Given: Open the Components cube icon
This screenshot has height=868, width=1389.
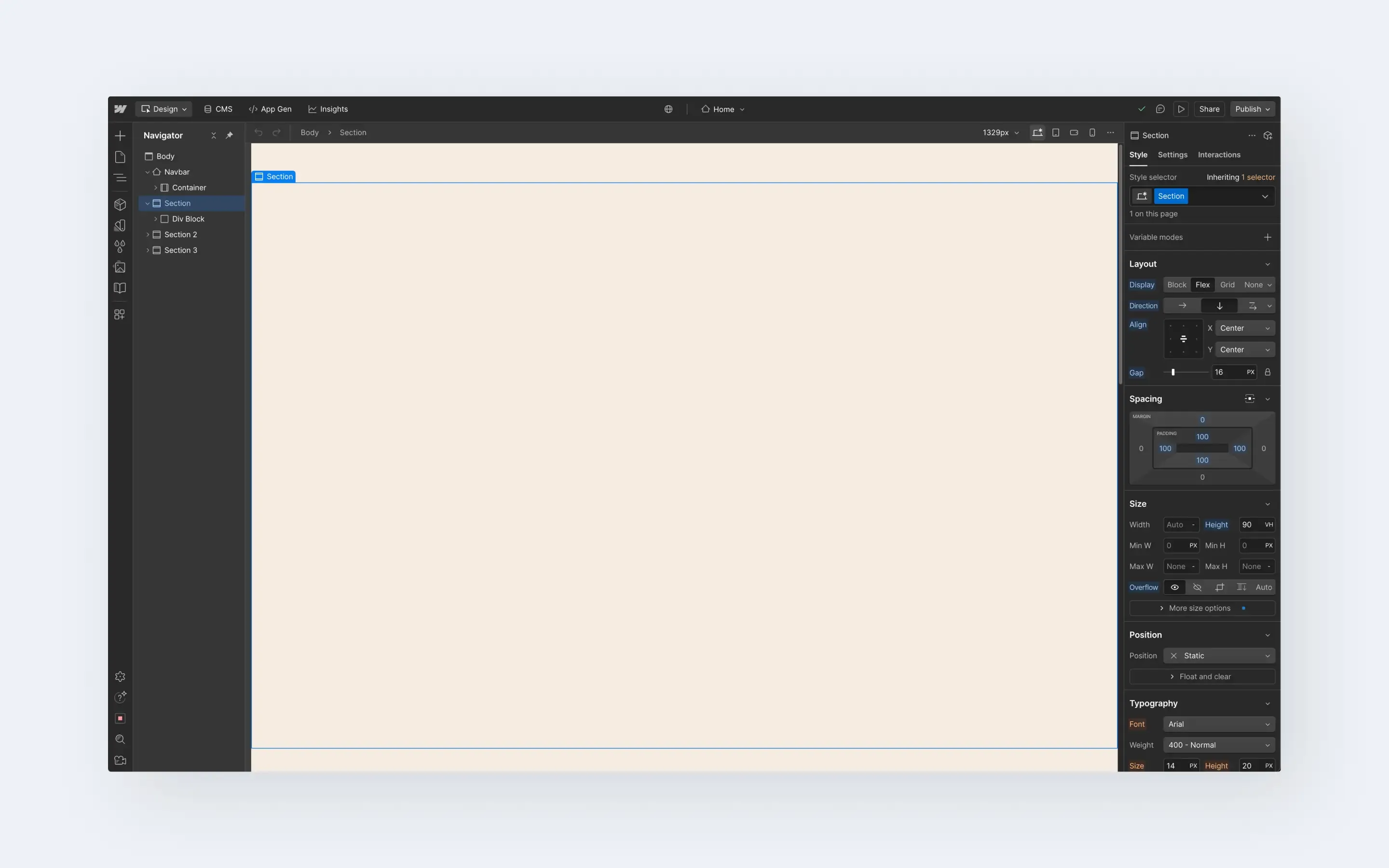Looking at the screenshot, I should (120, 204).
